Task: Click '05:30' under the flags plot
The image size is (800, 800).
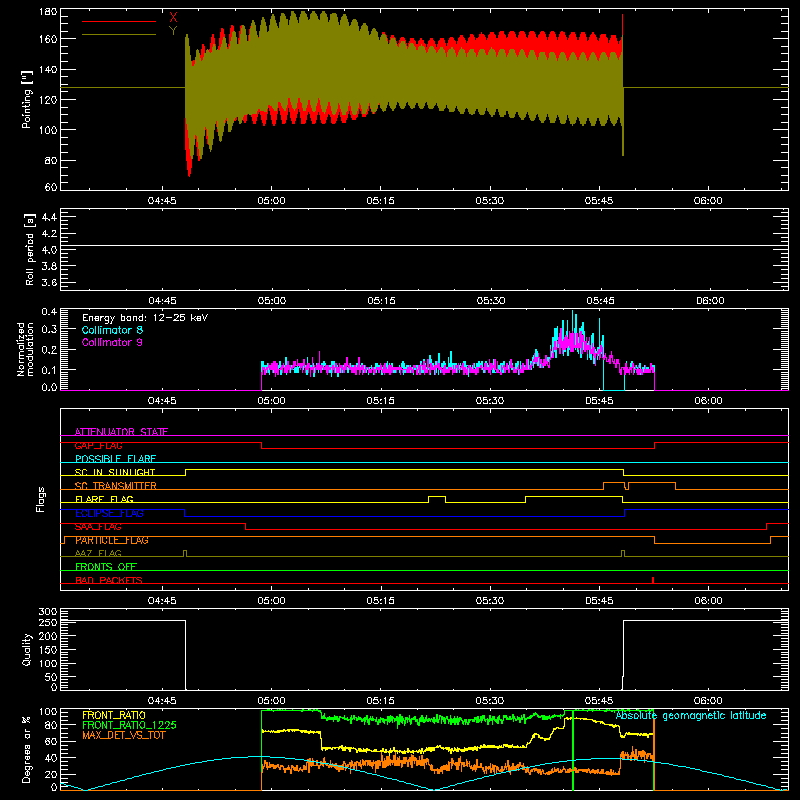Action: (490, 601)
